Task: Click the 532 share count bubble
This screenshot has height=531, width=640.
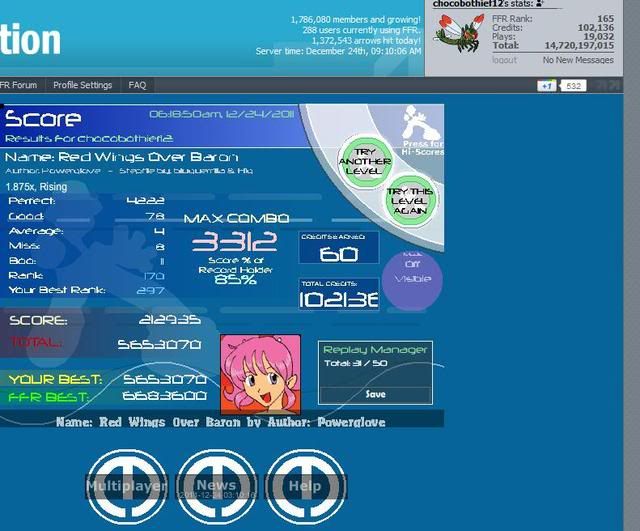Action: point(573,86)
